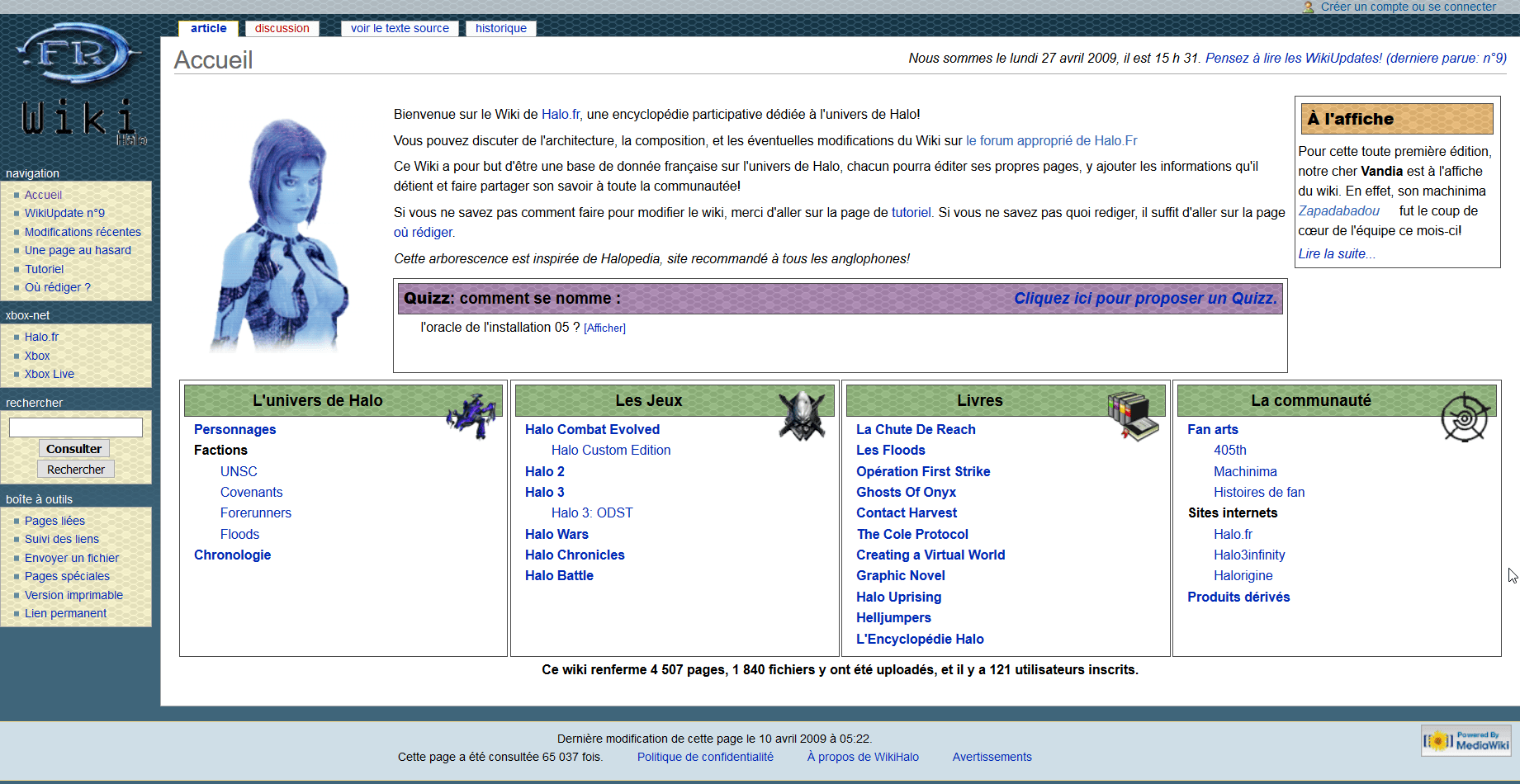Open À propos de WikiHalo in footer
The width and height of the screenshot is (1520, 784).
863,757
